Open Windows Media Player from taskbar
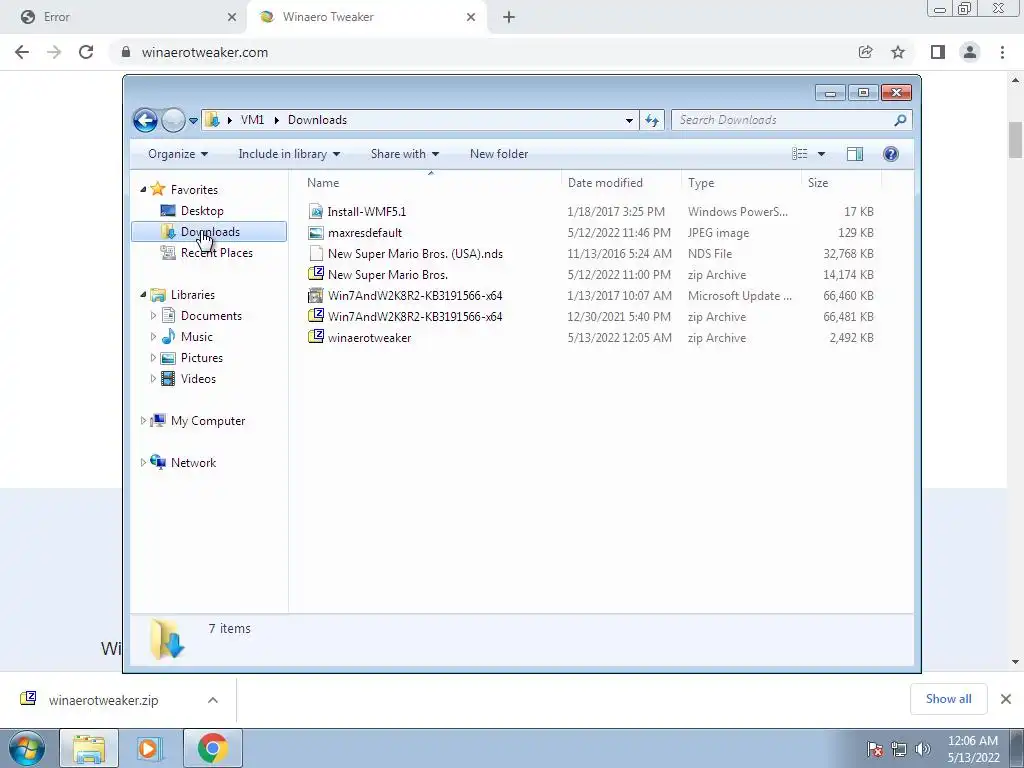Image resolution: width=1024 pixels, height=768 pixels. (x=149, y=748)
